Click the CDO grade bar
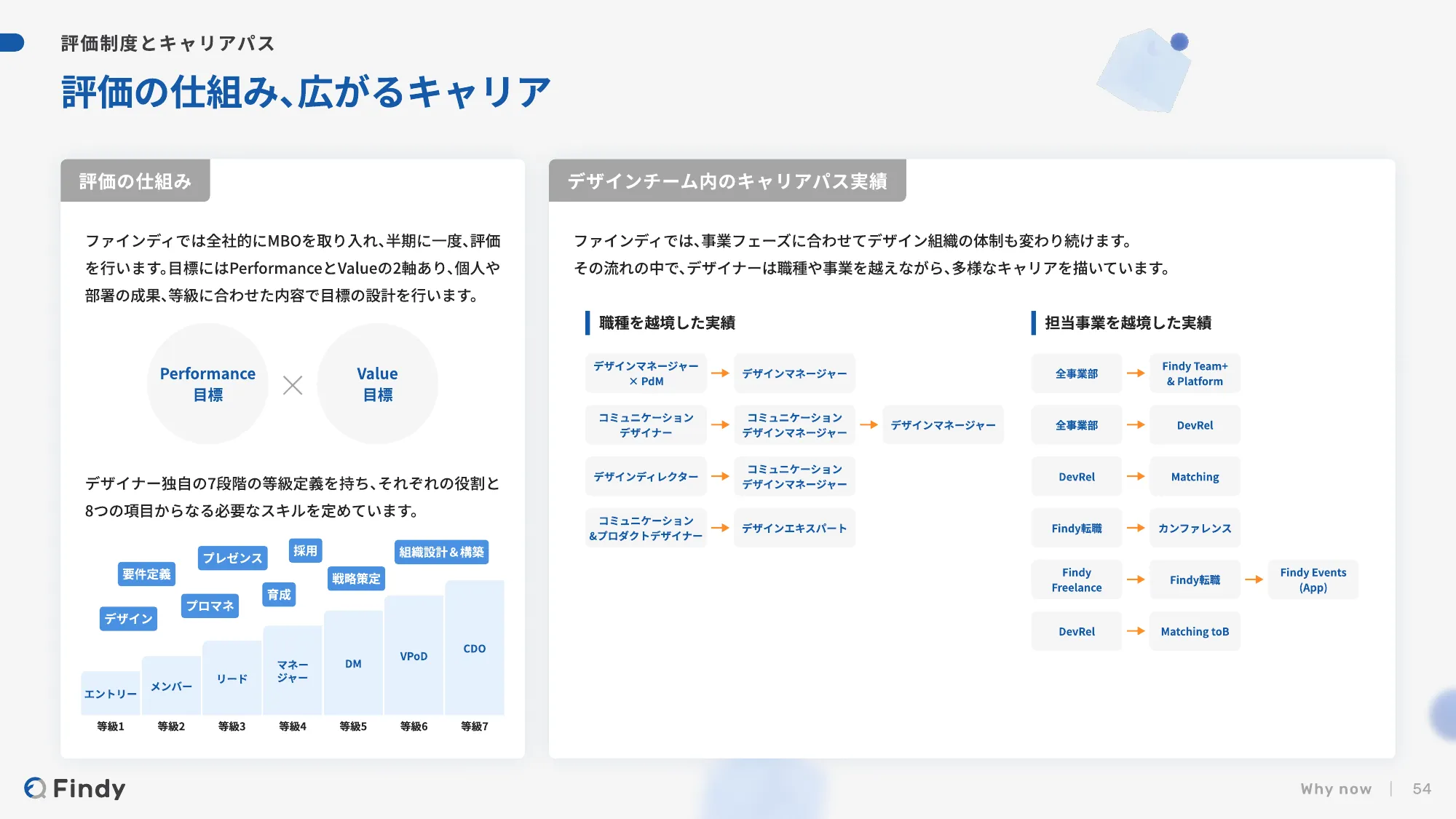Screen dimensions: 1456x819 [475, 648]
